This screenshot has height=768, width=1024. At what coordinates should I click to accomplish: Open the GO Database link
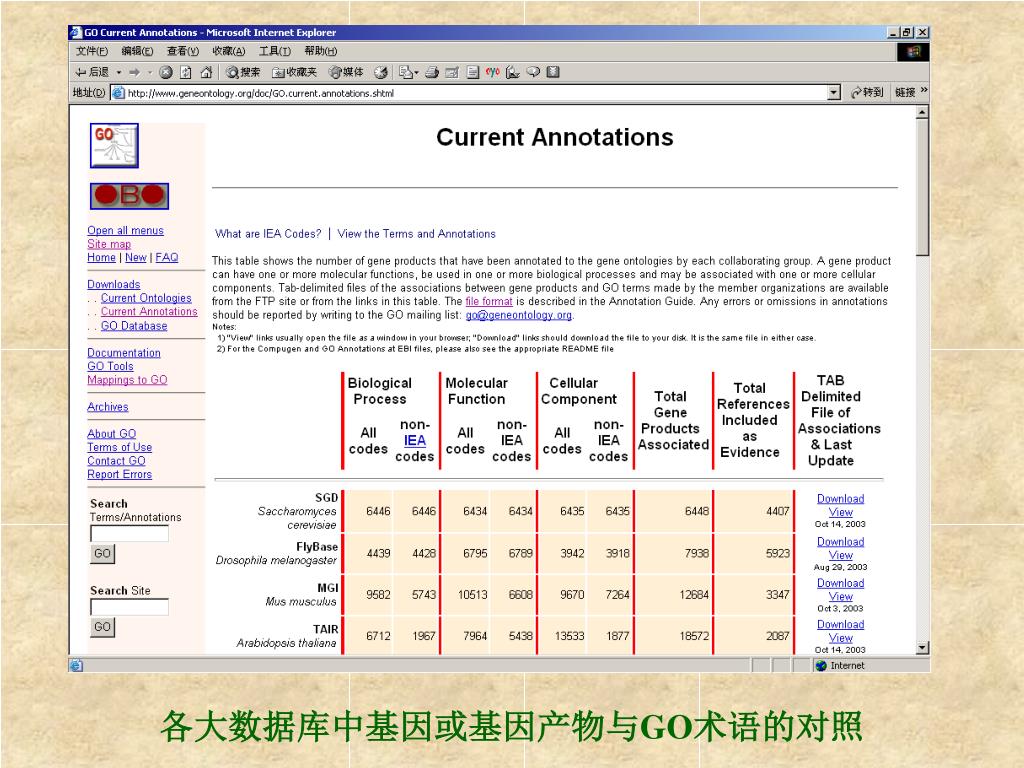(x=134, y=326)
